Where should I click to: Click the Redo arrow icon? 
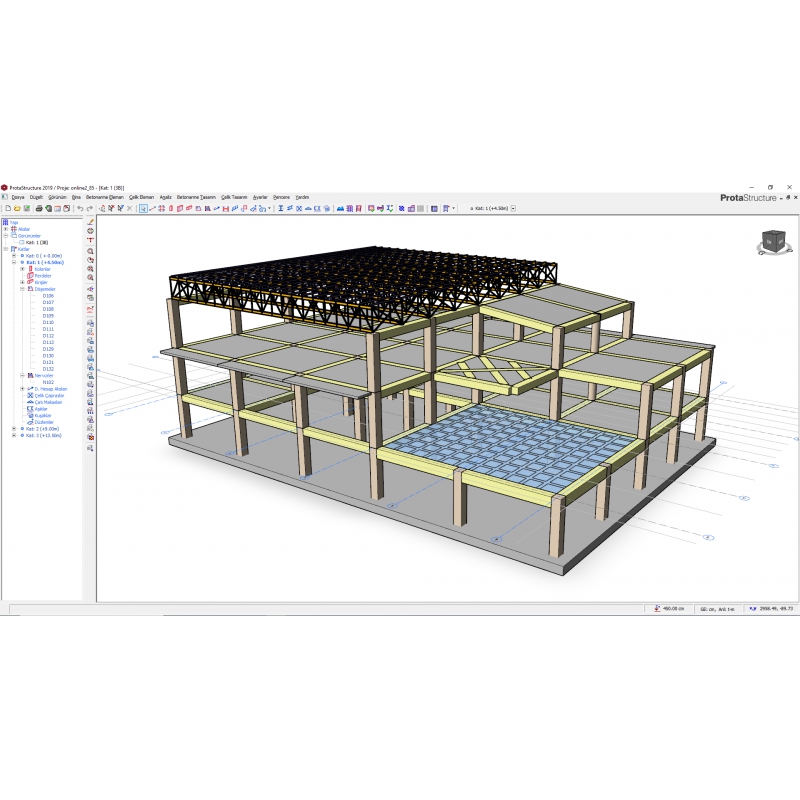(90, 208)
